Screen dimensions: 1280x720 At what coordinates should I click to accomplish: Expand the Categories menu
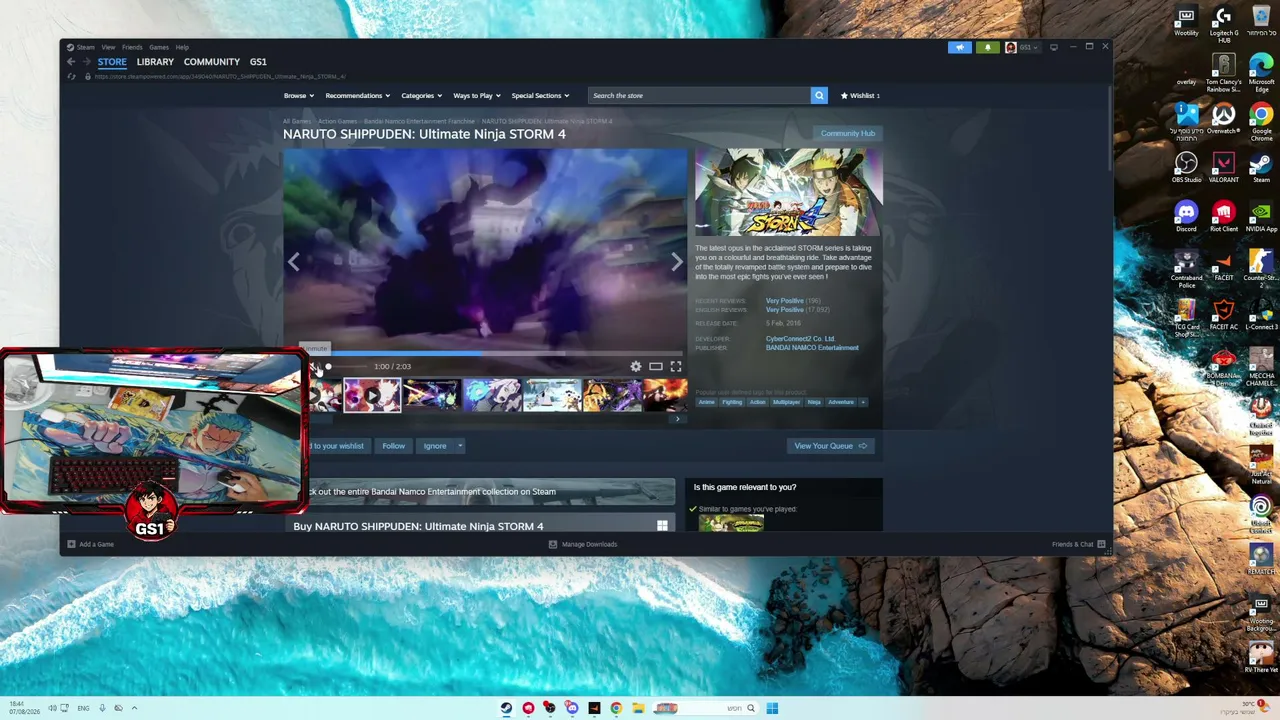point(422,96)
